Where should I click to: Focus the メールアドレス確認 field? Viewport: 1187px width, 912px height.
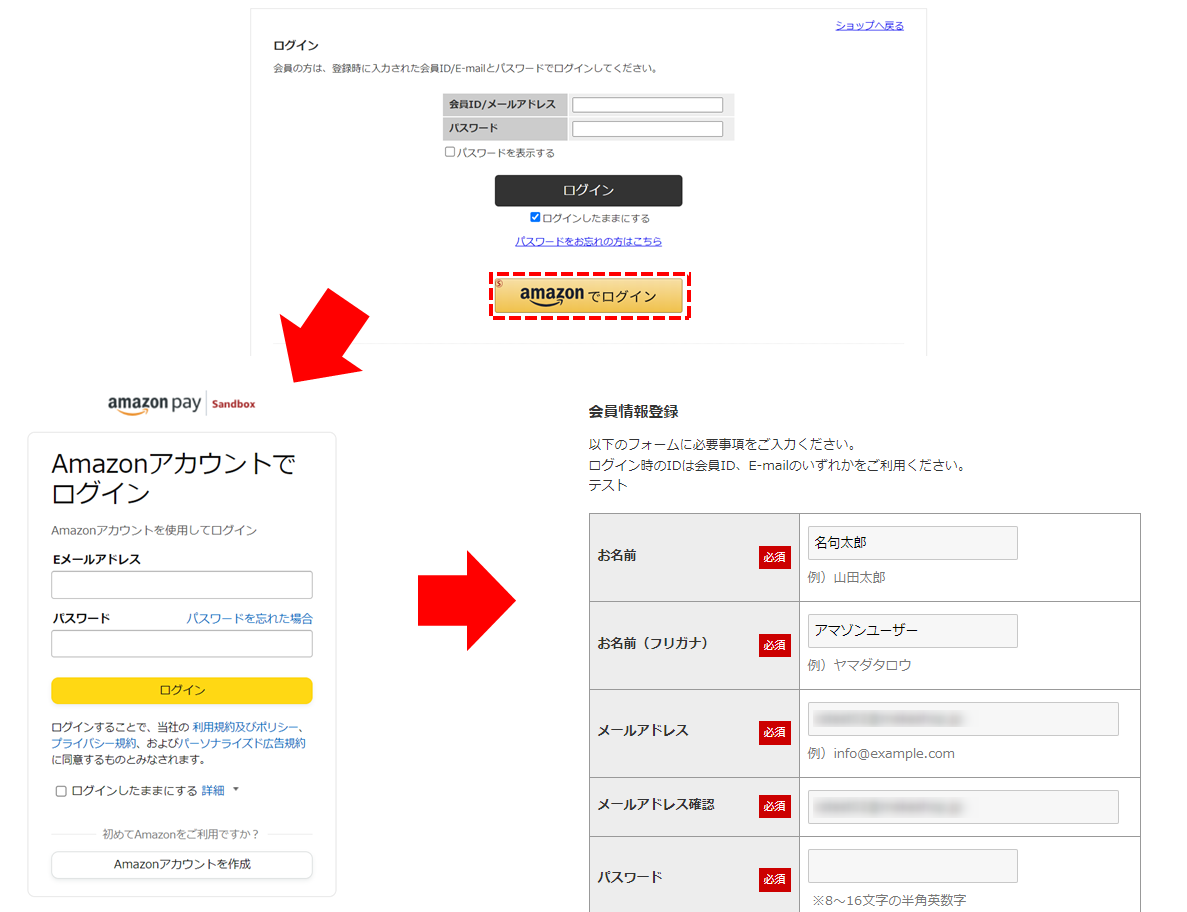(963, 807)
